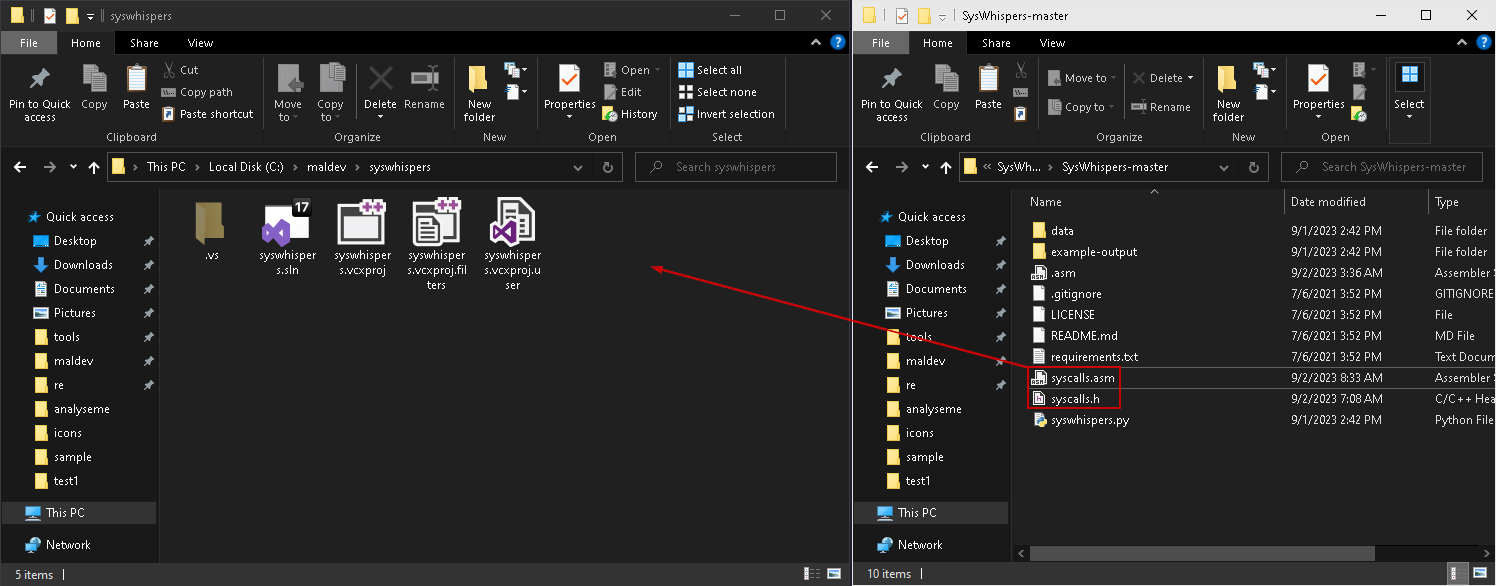The height and width of the screenshot is (586, 1496).
Task: Click search box in syswhispers window
Action: coord(736,167)
